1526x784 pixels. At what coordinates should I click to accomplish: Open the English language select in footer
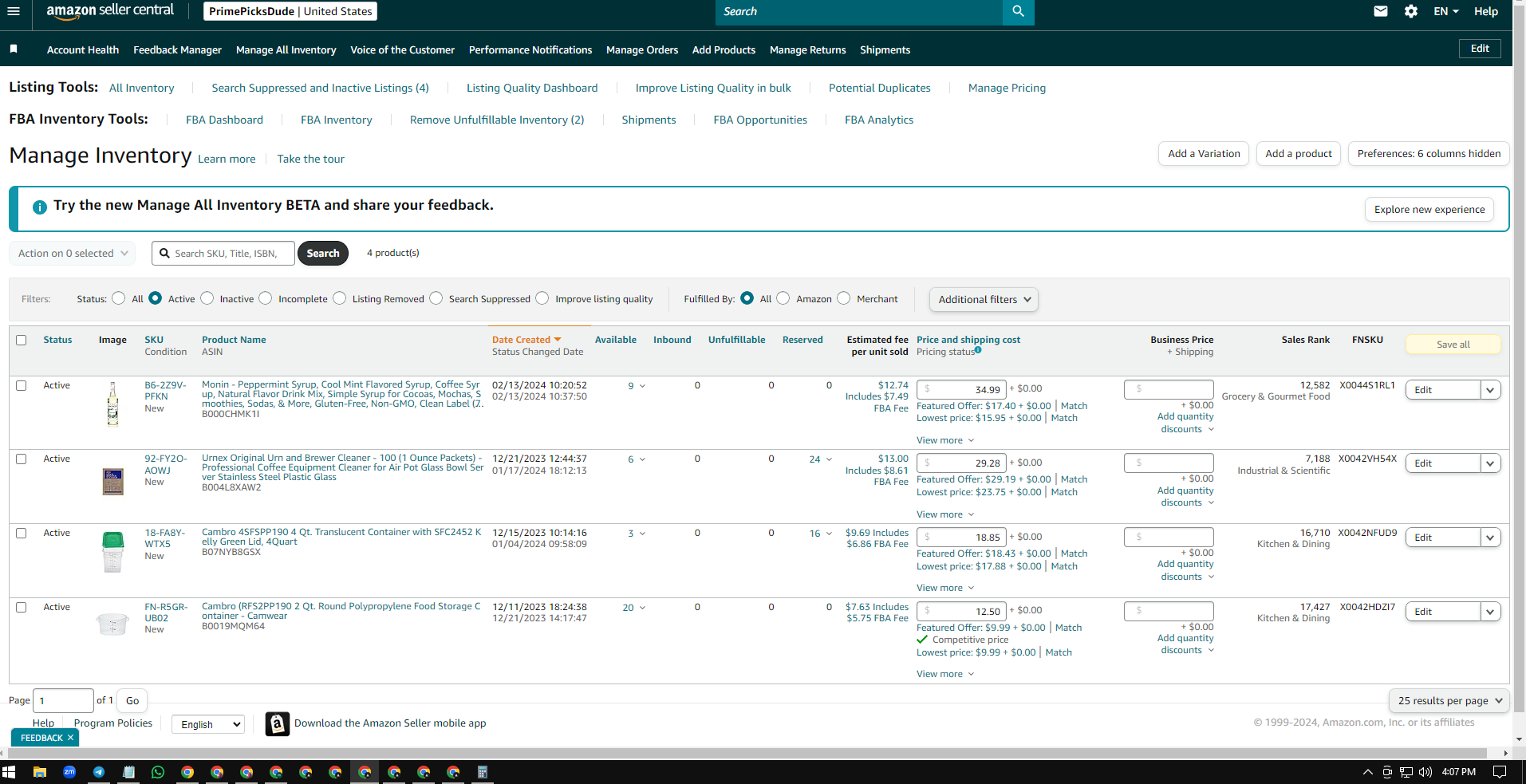click(x=208, y=724)
